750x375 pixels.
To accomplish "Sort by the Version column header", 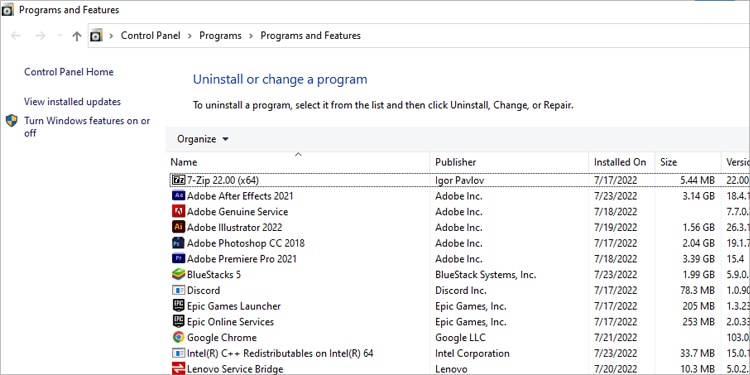I will (x=736, y=162).
